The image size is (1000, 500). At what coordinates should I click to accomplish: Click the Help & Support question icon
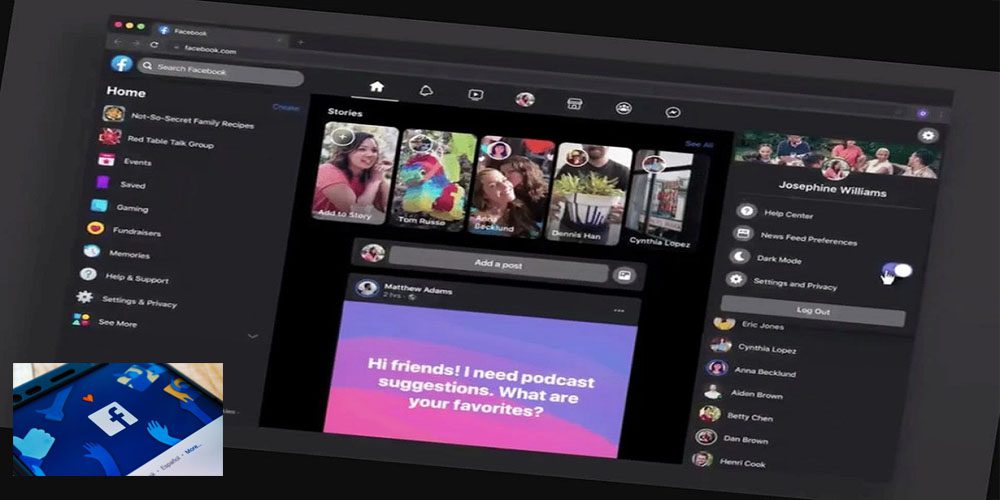click(88, 274)
